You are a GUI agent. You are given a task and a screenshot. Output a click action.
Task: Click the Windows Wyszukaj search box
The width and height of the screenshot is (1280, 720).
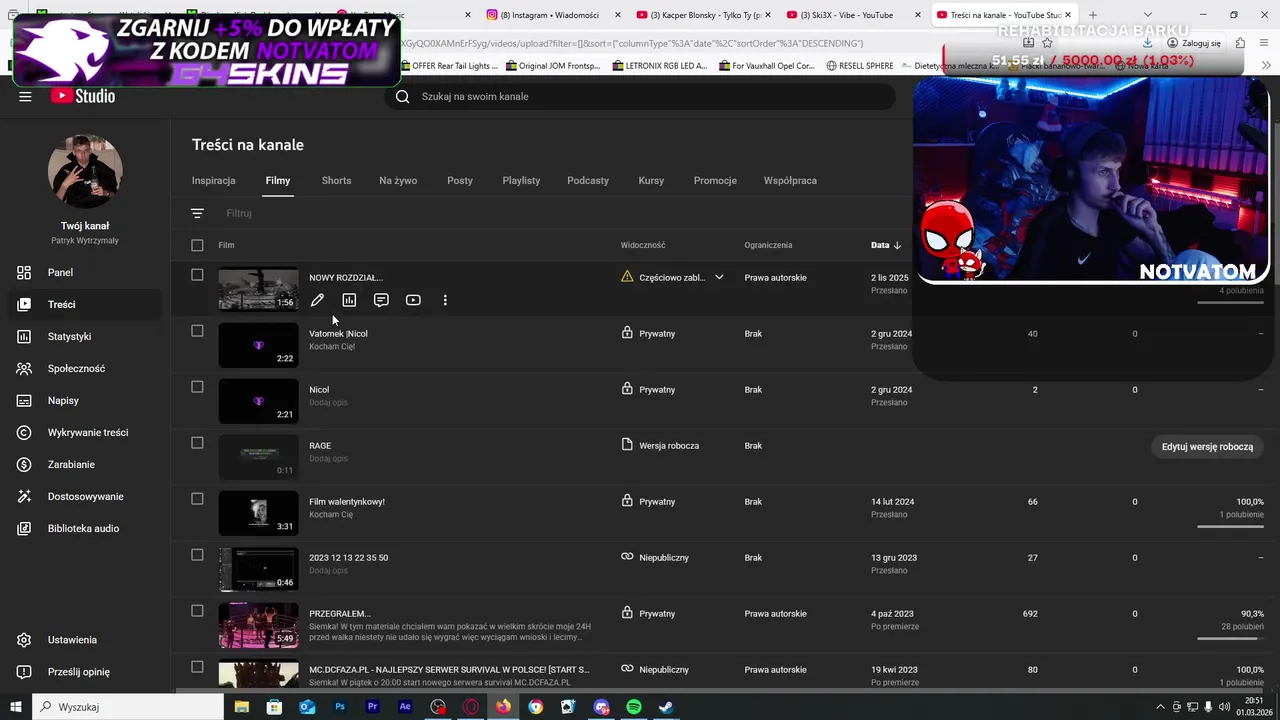tap(129, 707)
